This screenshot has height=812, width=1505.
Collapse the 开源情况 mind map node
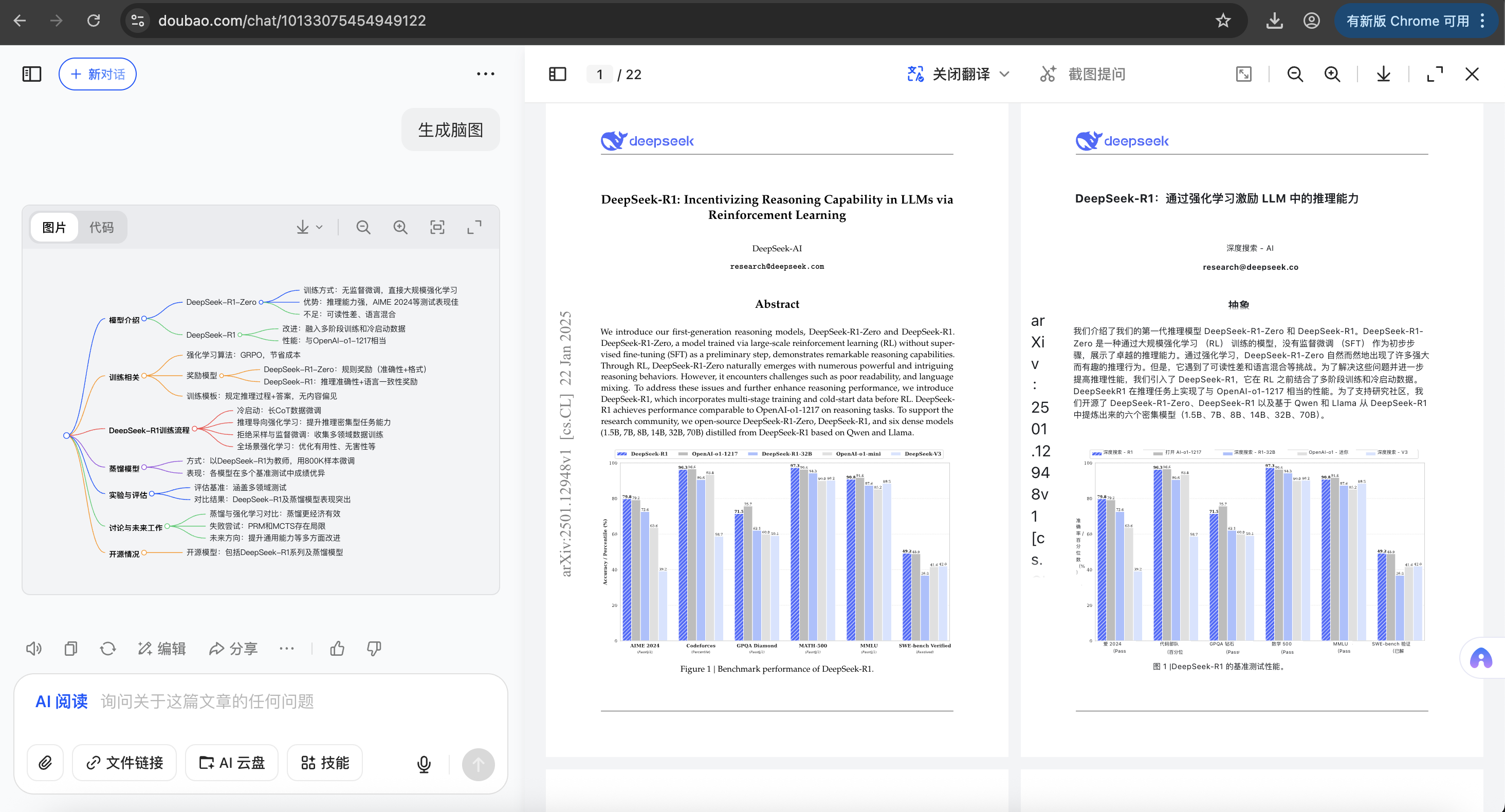(144, 552)
